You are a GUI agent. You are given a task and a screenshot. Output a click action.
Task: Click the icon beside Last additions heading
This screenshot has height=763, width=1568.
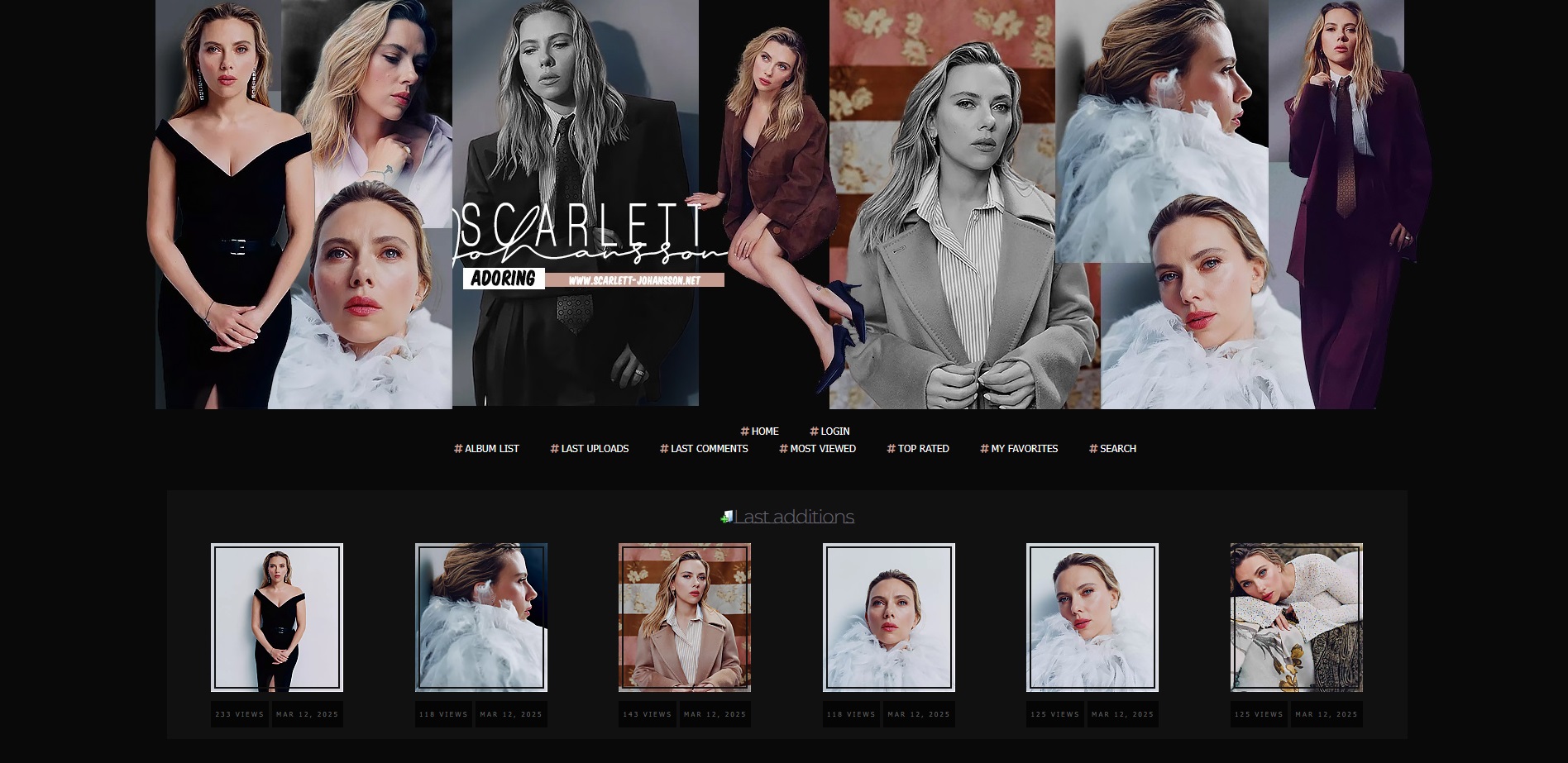point(726,517)
